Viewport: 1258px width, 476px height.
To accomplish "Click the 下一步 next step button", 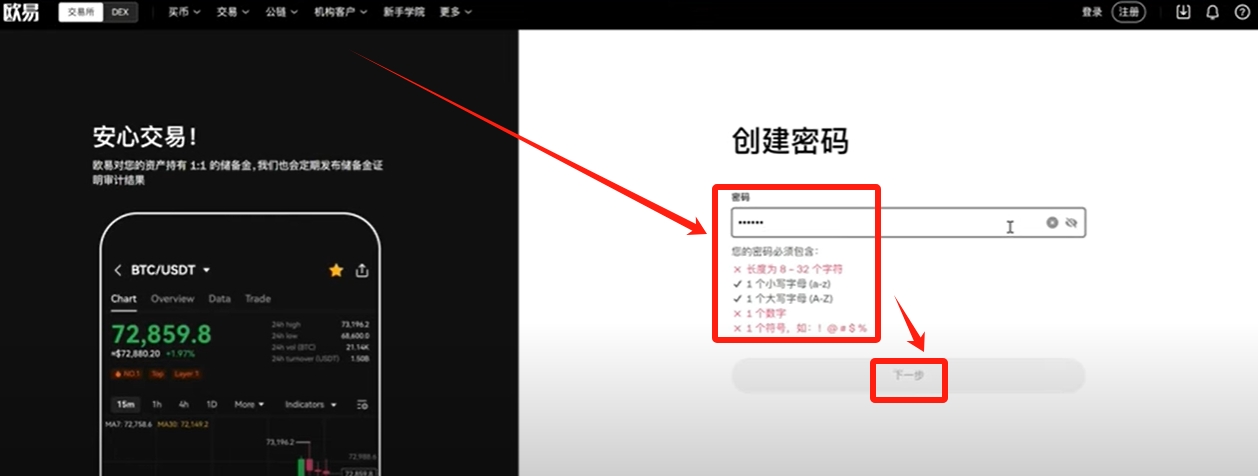I will [x=908, y=375].
